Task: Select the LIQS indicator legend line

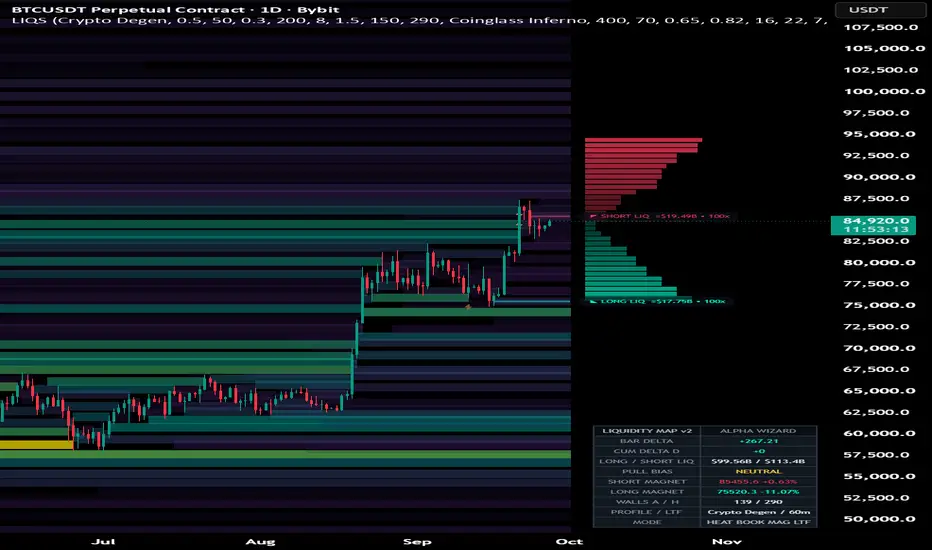Action: (419, 20)
